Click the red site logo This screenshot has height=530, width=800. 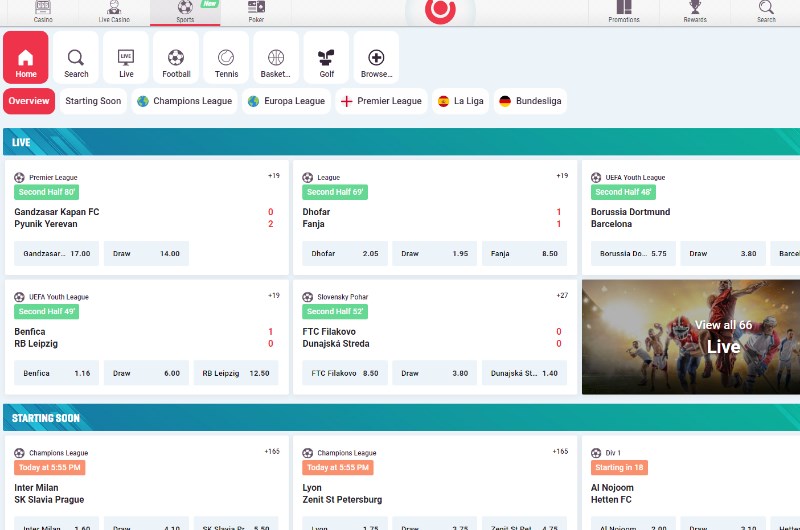point(440,10)
